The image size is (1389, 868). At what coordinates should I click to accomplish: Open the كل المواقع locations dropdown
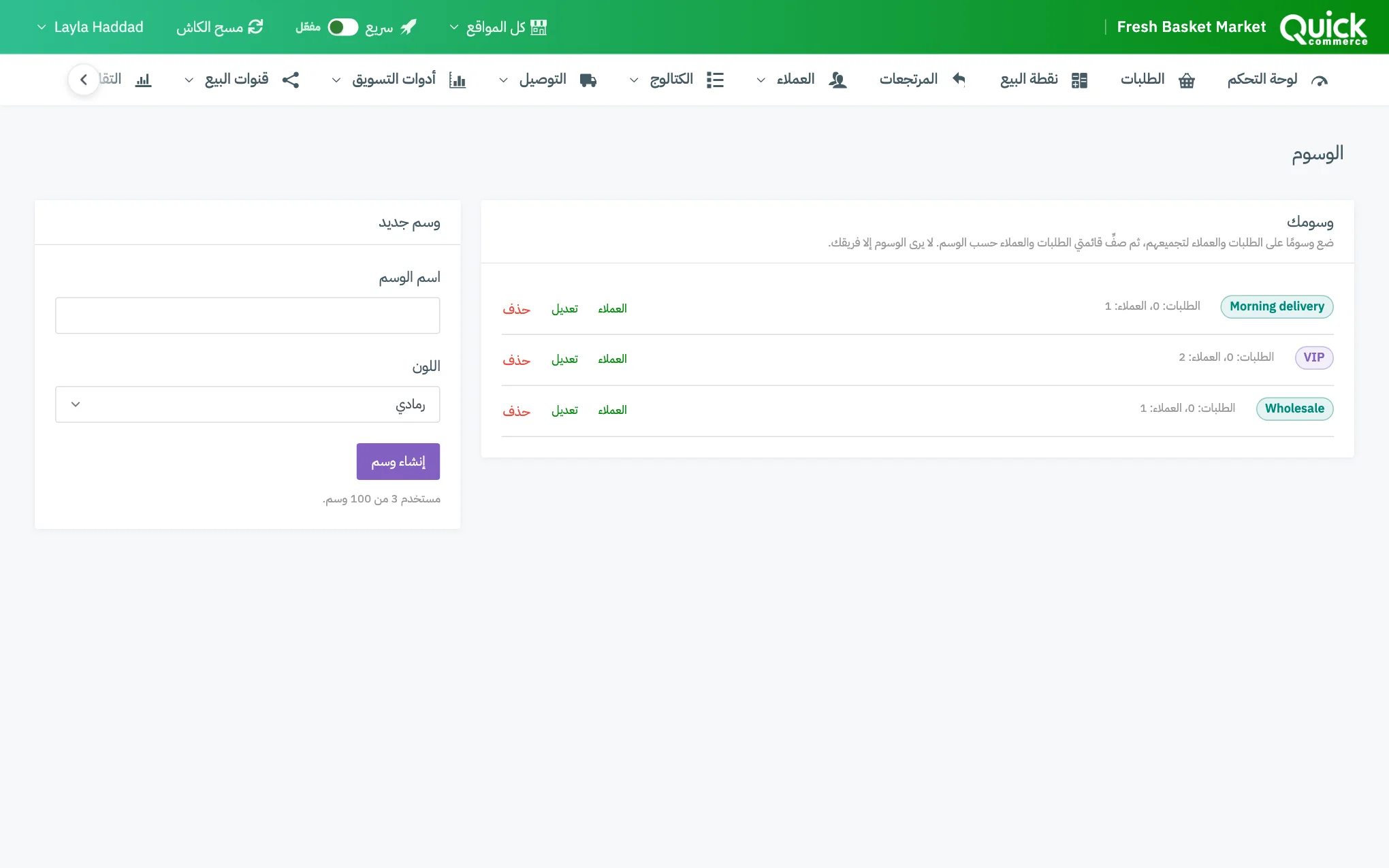point(498,27)
